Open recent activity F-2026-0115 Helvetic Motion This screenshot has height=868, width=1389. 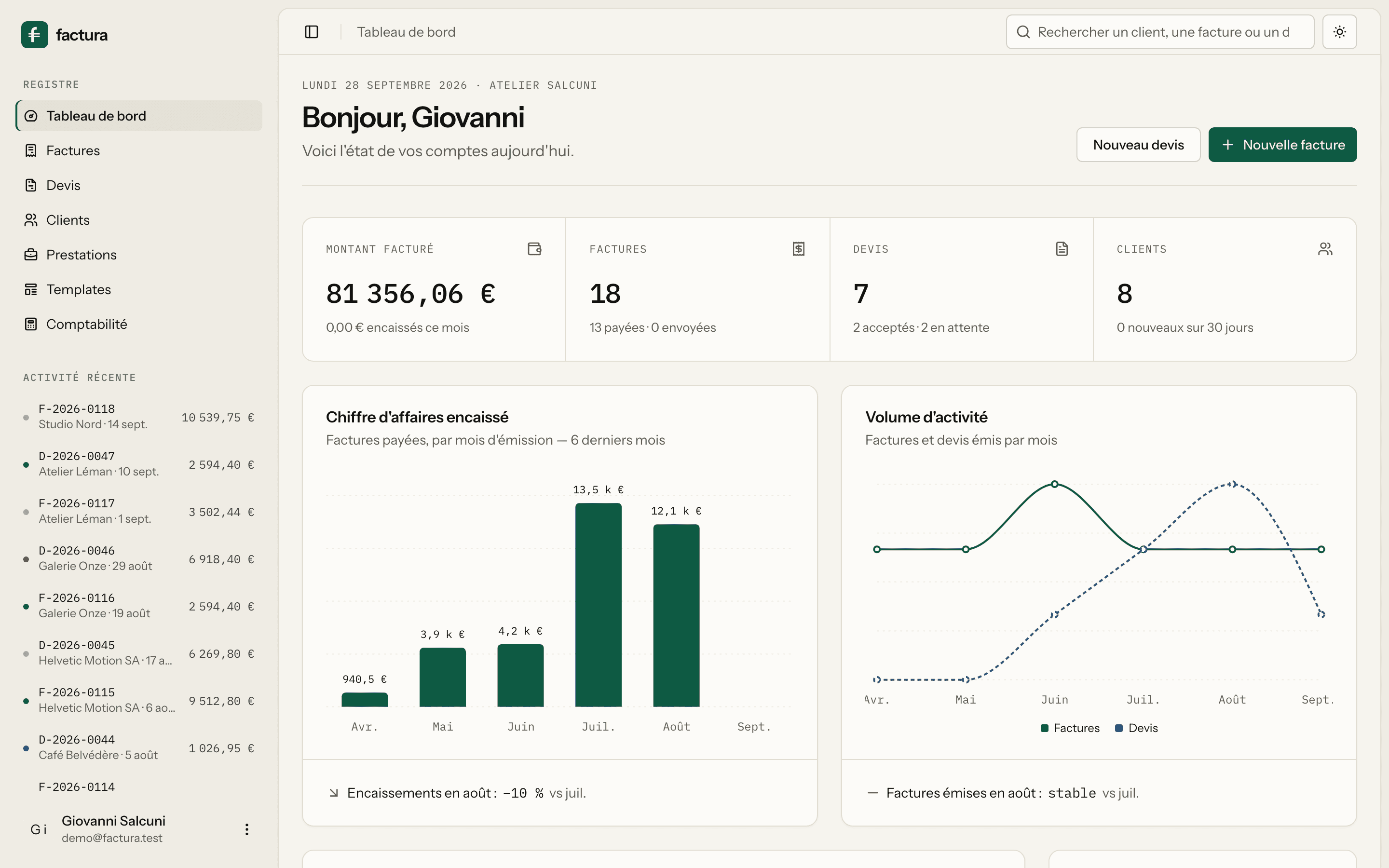(139, 700)
